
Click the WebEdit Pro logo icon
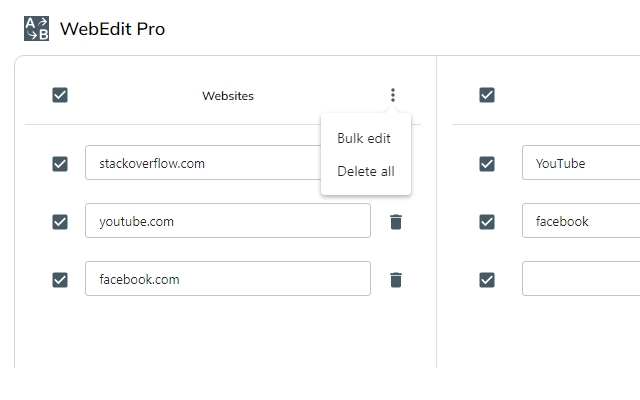pos(36,29)
